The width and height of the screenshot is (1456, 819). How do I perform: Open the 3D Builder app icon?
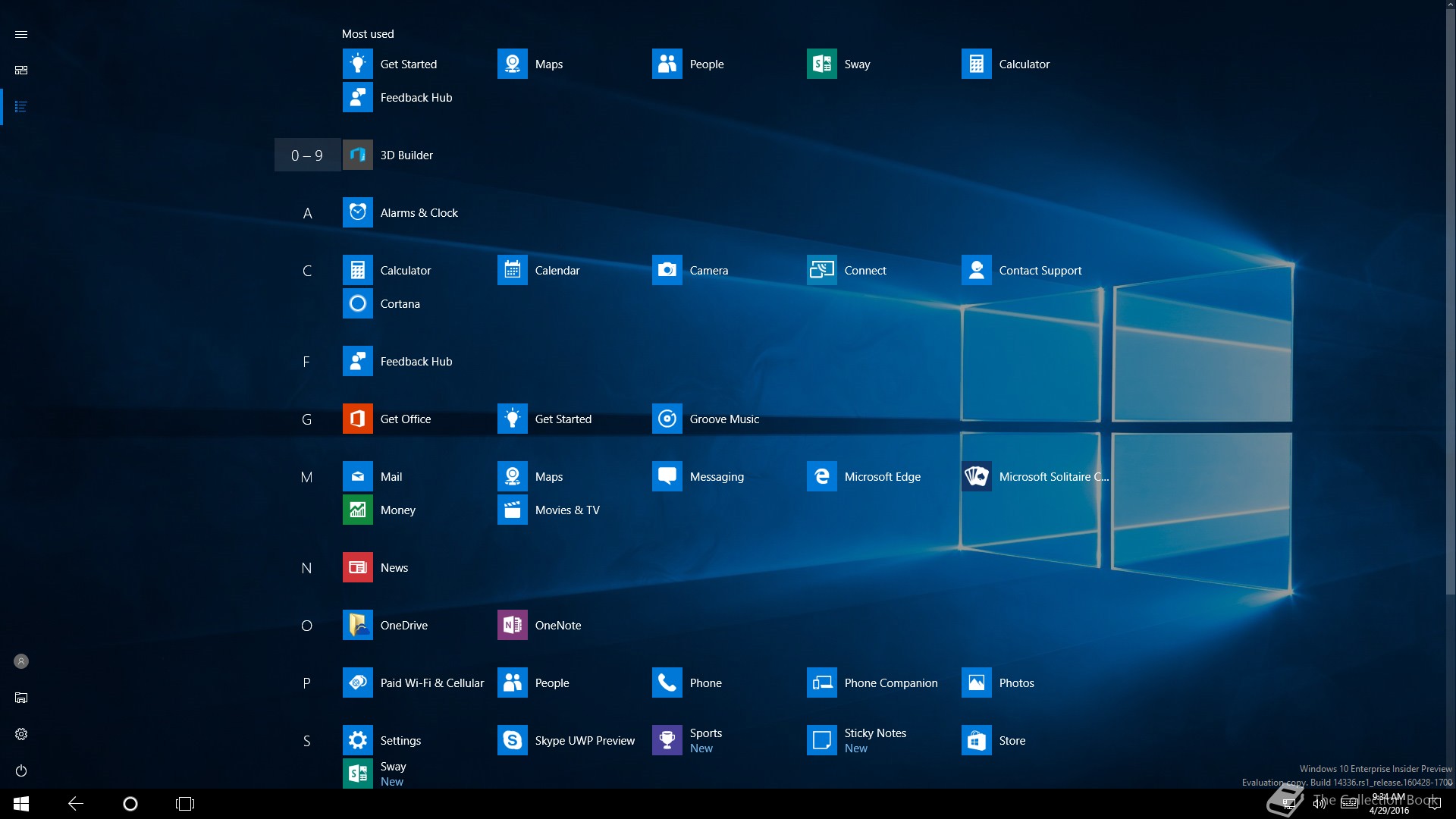pos(357,155)
